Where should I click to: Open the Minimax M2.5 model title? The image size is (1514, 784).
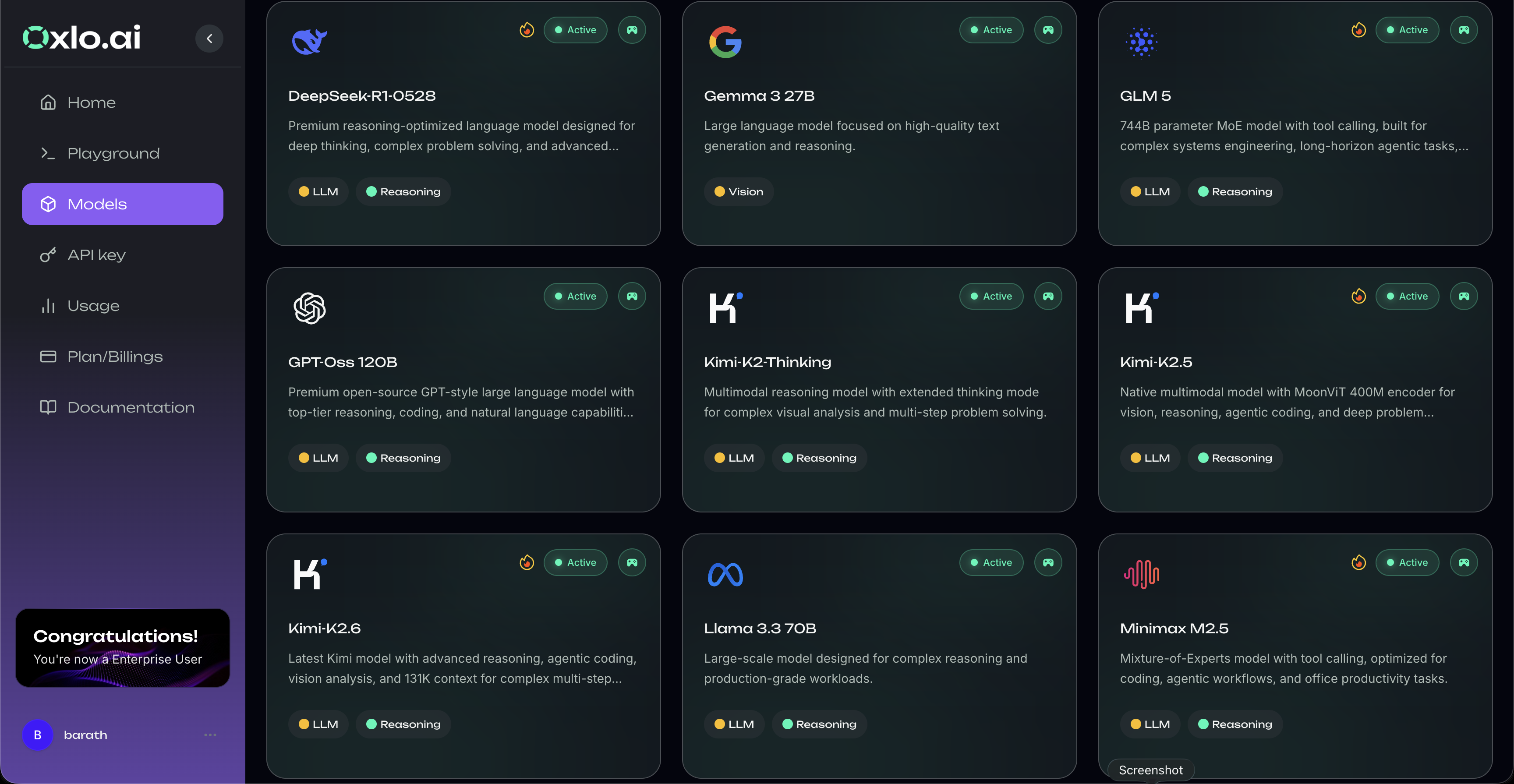pos(1174,628)
